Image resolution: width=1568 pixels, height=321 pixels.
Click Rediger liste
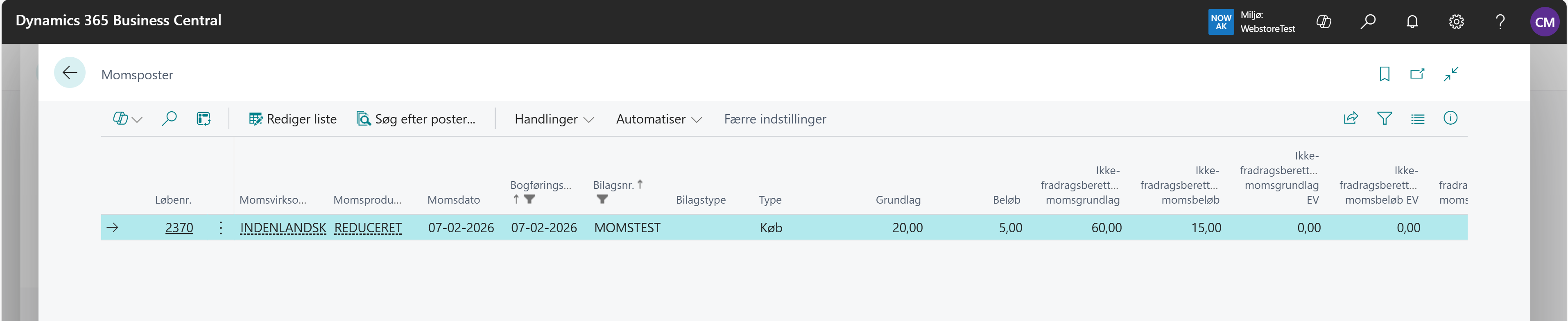pyautogui.click(x=293, y=119)
